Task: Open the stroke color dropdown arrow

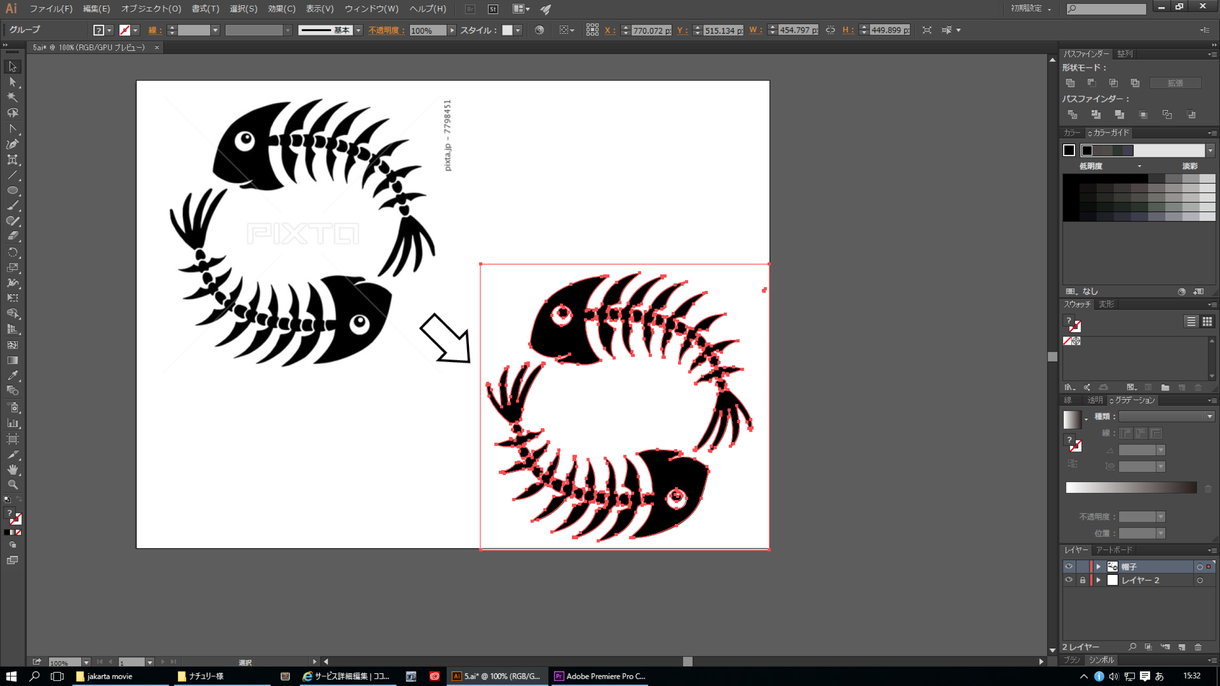Action: 136,31
